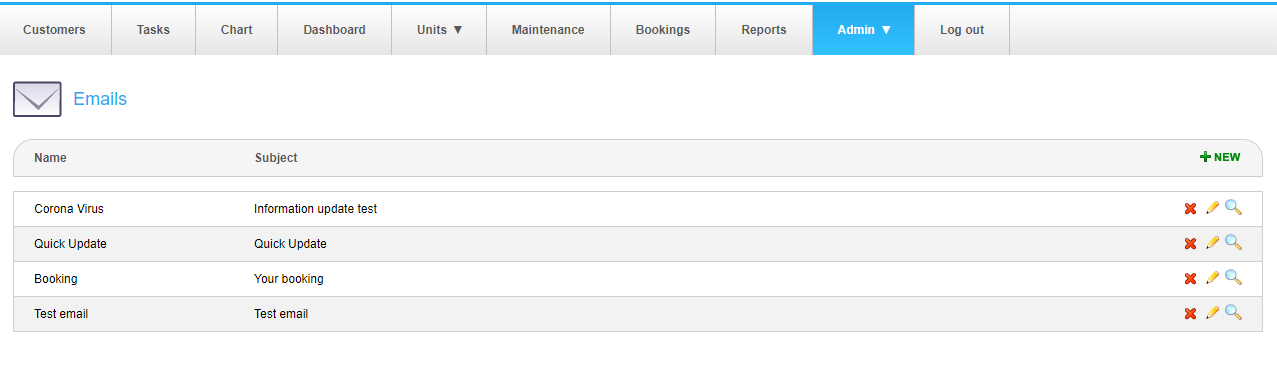Edit the Test email using pencil icon
This screenshot has width=1277, height=366.
(x=1212, y=313)
